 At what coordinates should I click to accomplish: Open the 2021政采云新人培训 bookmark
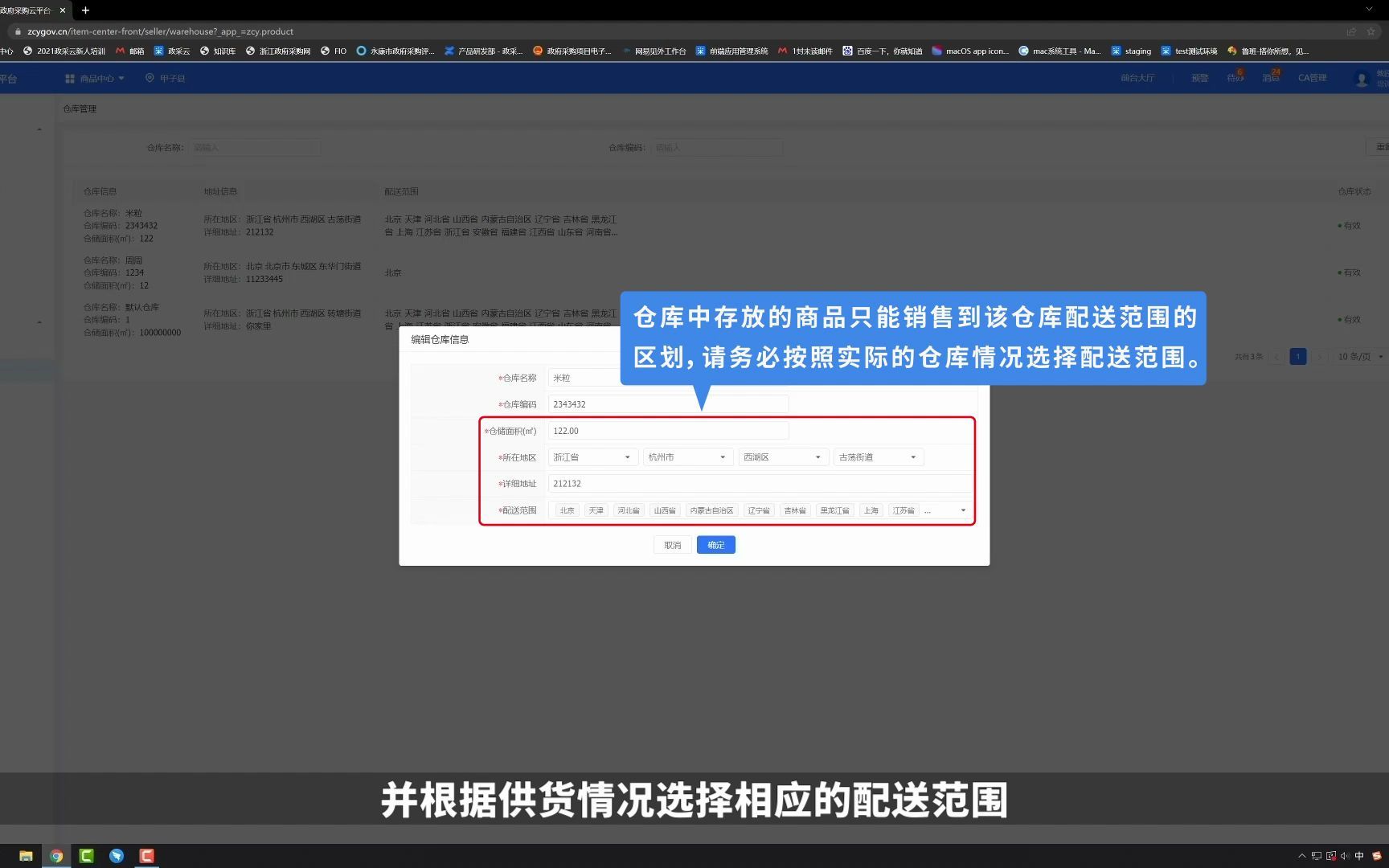pyautogui.click(x=64, y=51)
